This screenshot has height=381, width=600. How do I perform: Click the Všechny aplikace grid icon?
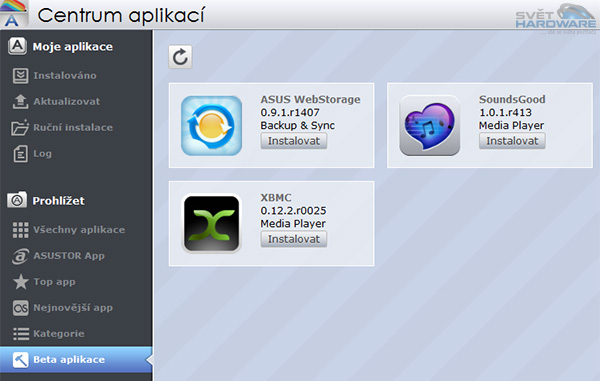point(20,230)
